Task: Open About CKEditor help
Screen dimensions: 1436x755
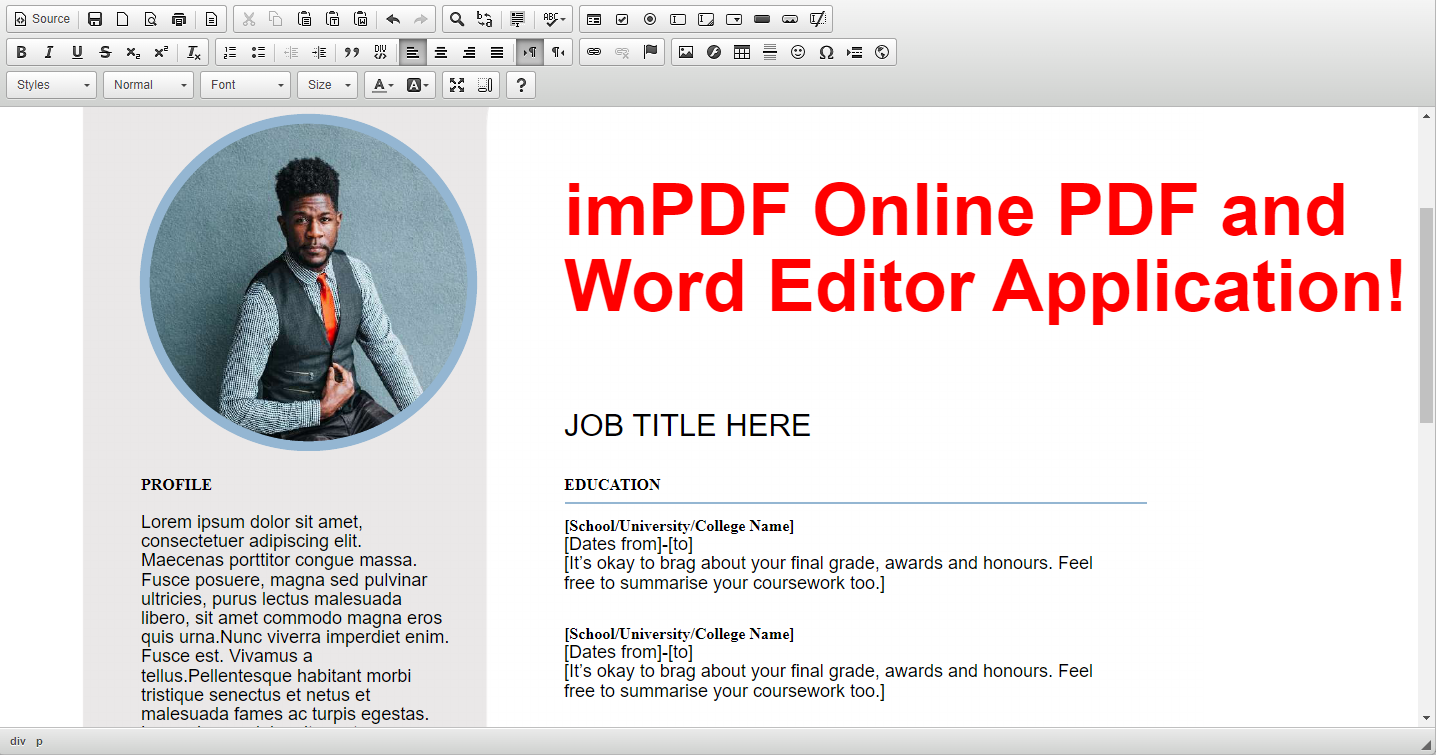Action: pos(521,85)
